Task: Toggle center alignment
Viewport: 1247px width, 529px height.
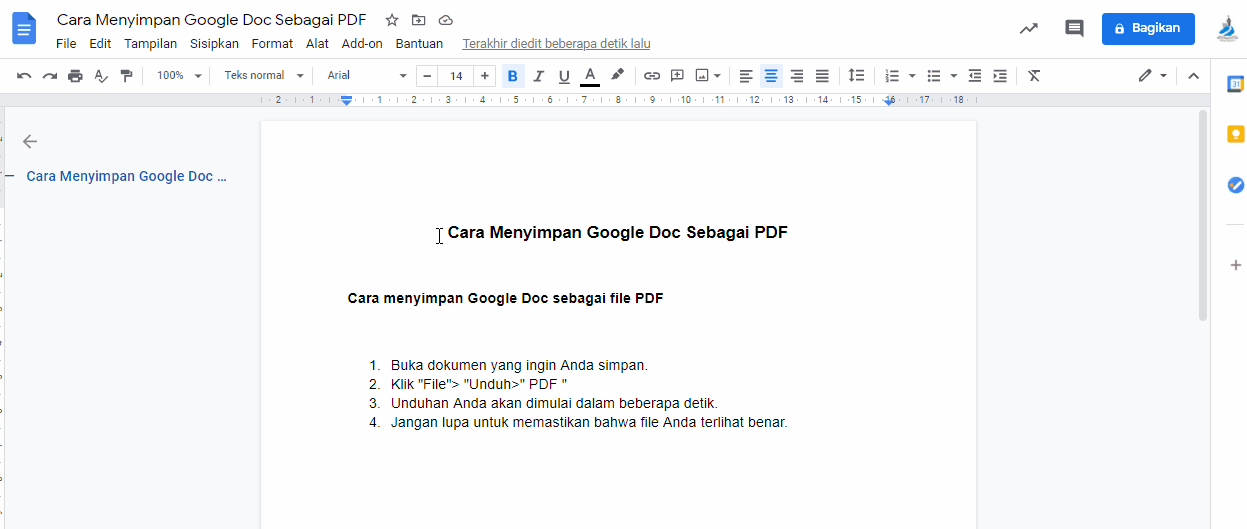Action: [771, 76]
